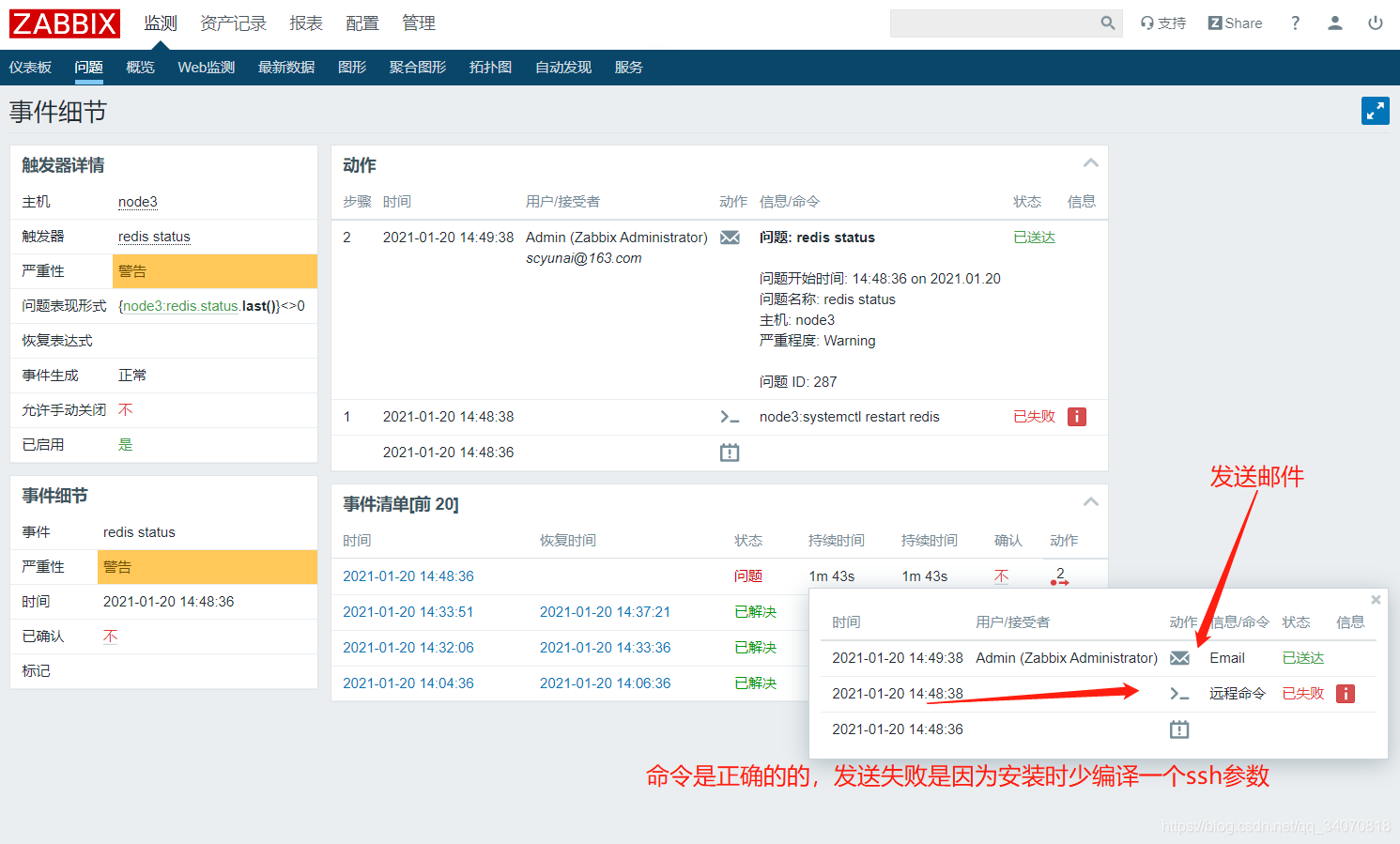Image resolution: width=1400 pixels, height=844 pixels.
Task: Click the 1m 43s duration value after 问题
Action: click(832, 576)
